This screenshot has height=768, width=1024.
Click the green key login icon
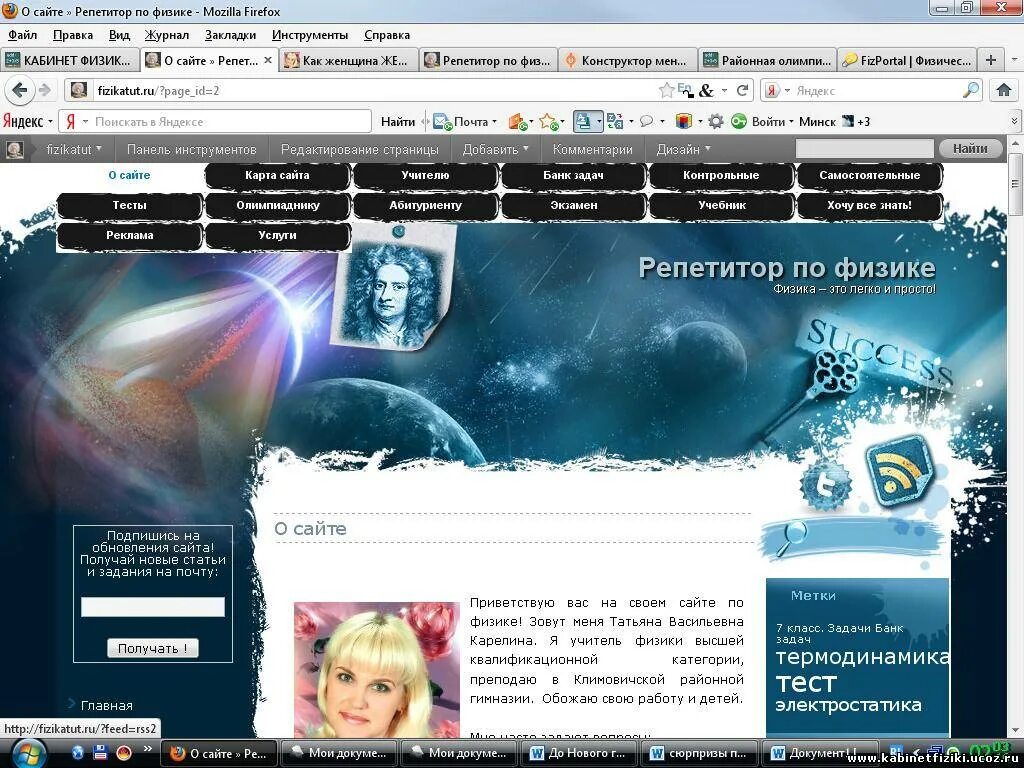coord(739,121)
